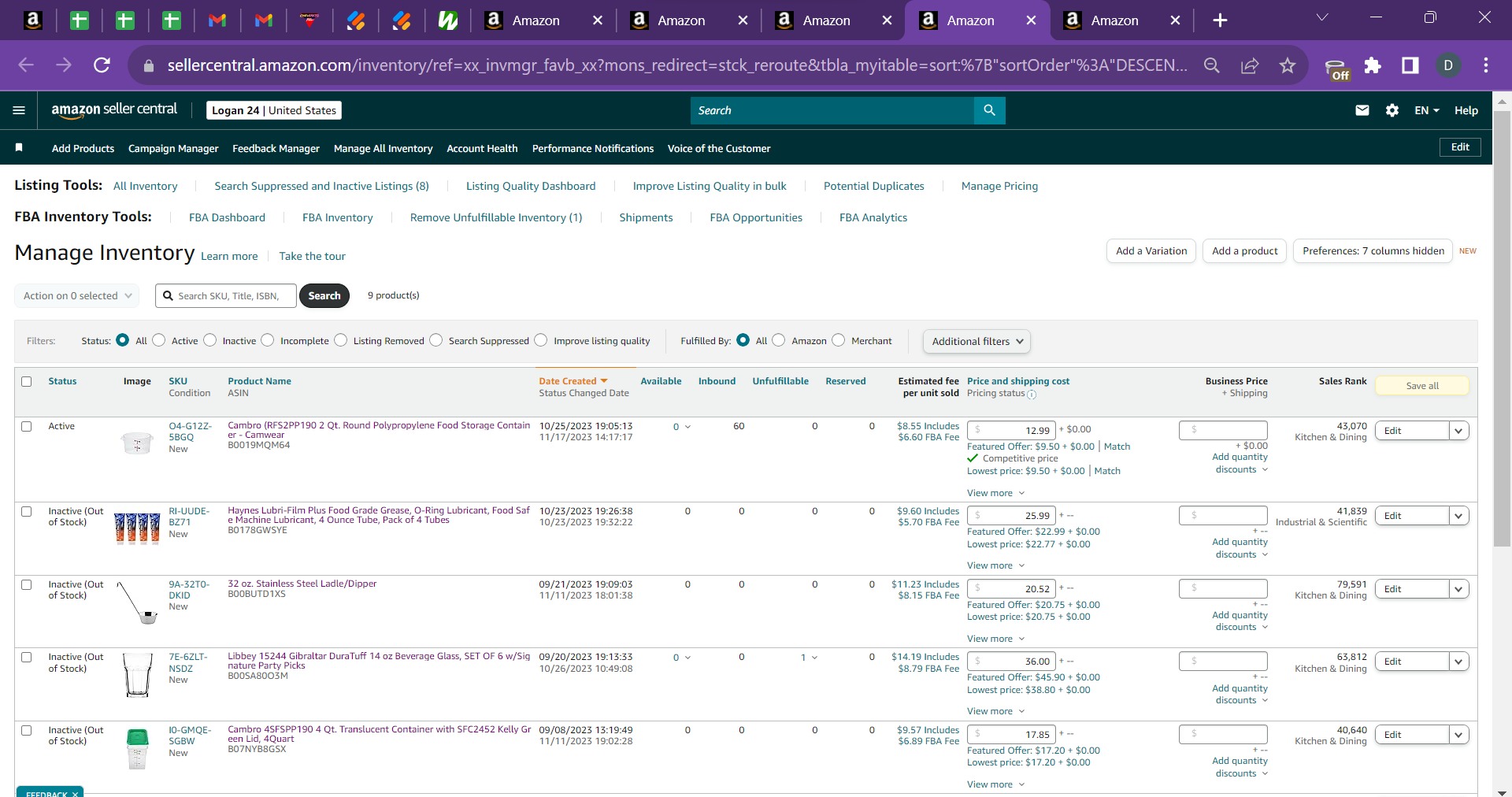Open the browser extensions puzzle icon
The height and width of the screenshot is (797, 1512).
tap(1373, 65)
